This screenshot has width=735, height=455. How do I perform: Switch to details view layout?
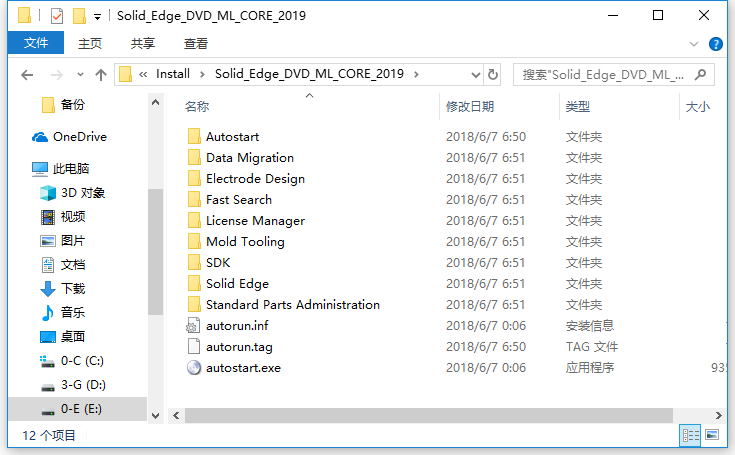pos(690,435)
